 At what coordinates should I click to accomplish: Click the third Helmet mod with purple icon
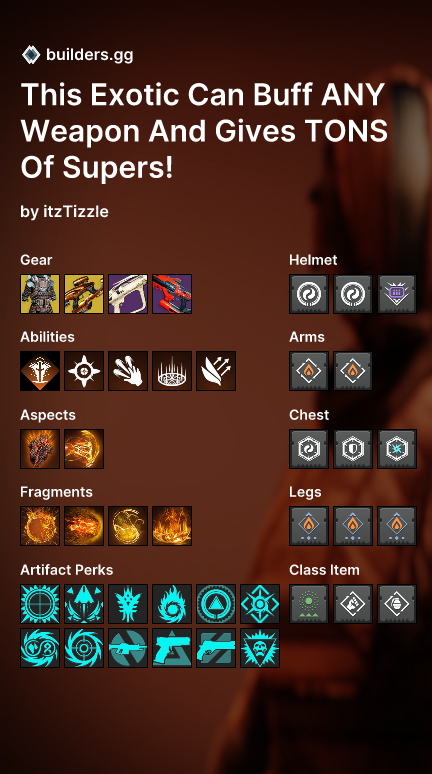pos(397,294)
